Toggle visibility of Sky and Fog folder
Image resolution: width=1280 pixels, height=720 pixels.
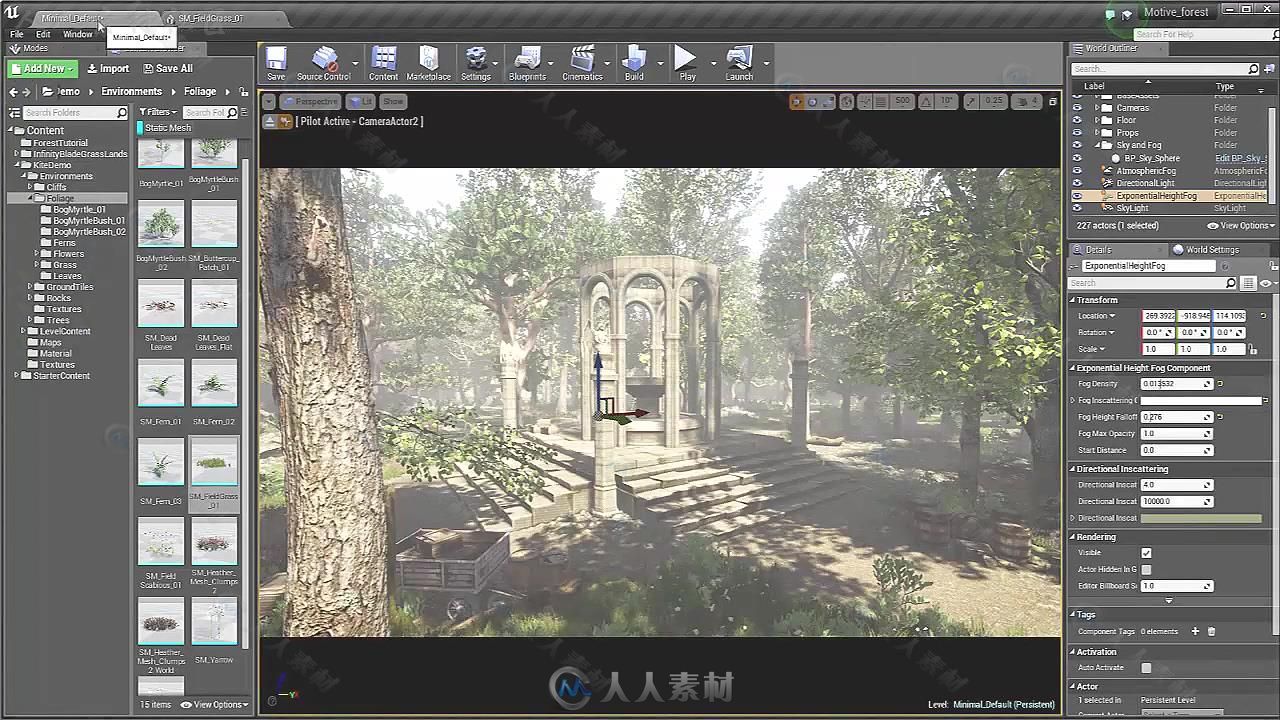tap(1077, 145)
